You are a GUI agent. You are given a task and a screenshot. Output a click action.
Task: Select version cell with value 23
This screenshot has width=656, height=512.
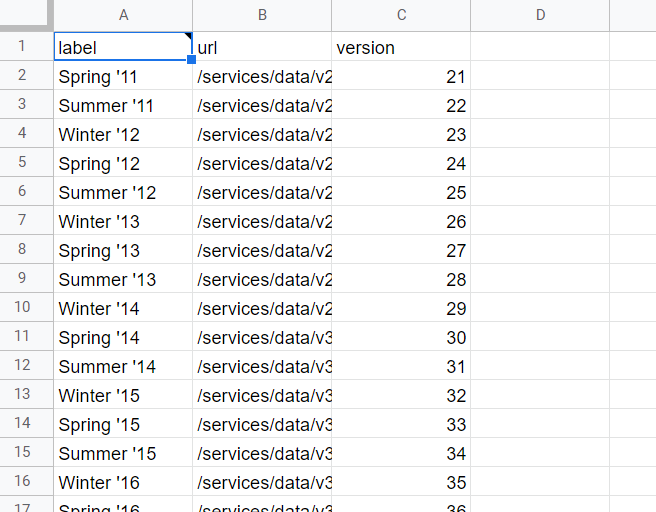[401, 133]
